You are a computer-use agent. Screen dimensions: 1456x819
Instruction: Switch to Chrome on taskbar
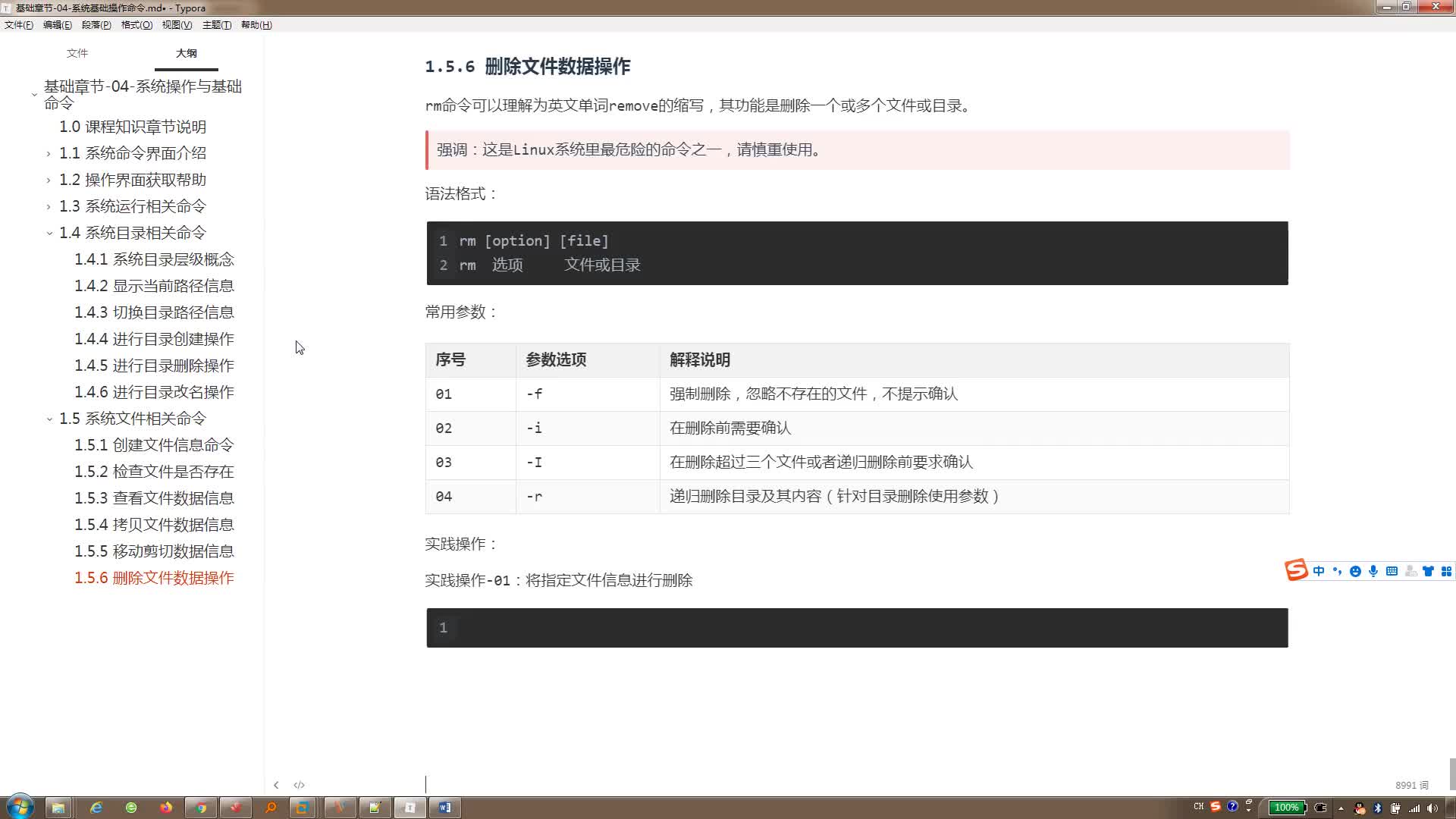point(201,808)
